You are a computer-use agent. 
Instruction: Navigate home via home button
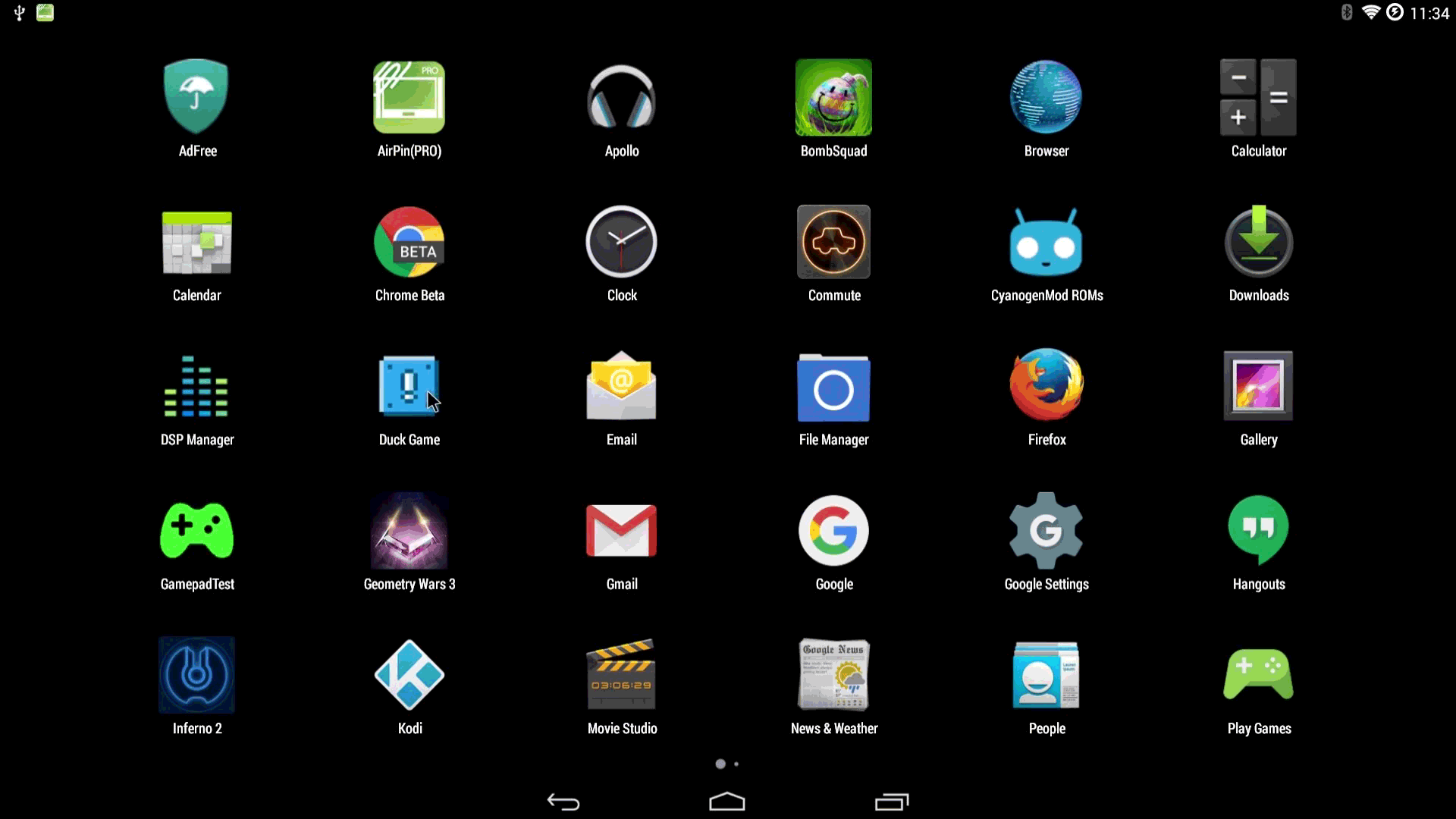(727, 800)
